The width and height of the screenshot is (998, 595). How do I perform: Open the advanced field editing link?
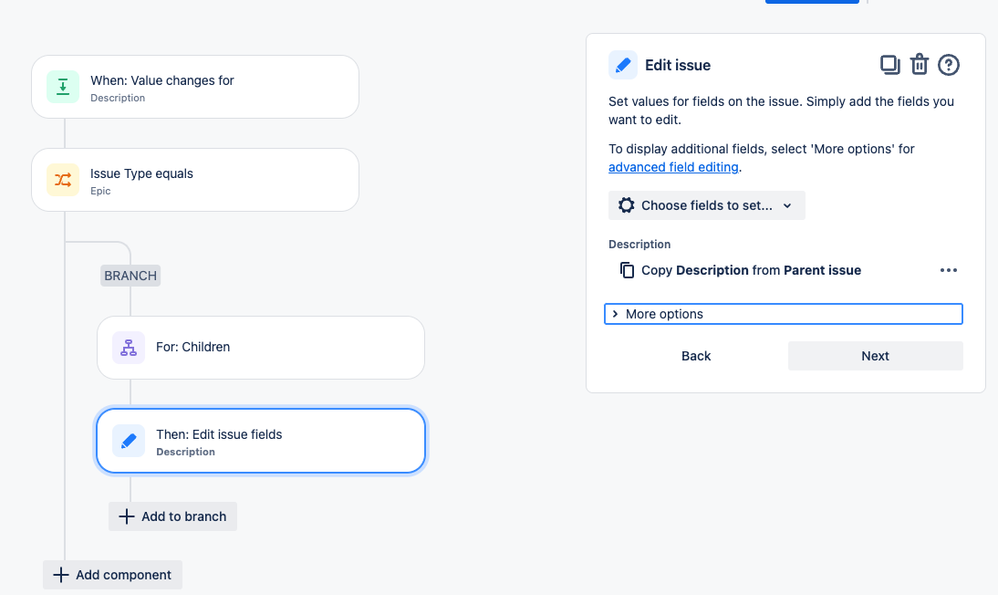pyautogui.click(x=673, y=167)
